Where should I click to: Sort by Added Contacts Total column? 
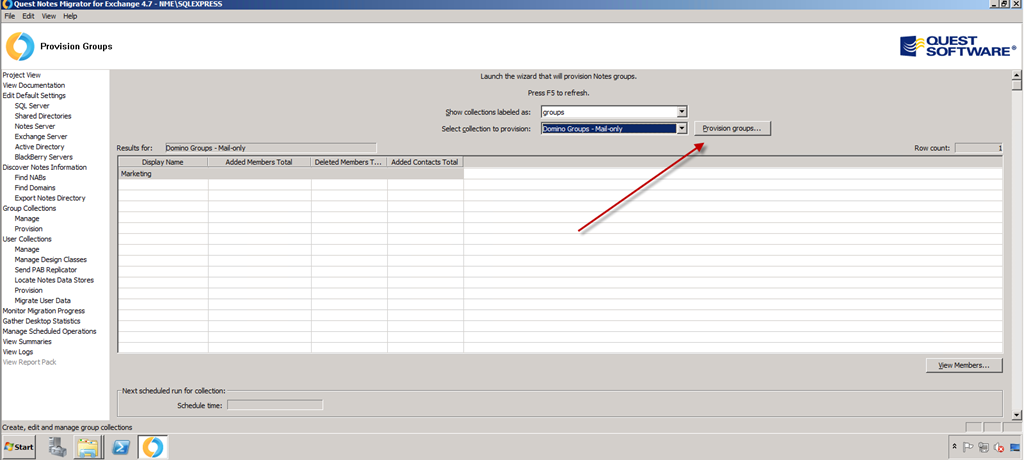[425, 162]
